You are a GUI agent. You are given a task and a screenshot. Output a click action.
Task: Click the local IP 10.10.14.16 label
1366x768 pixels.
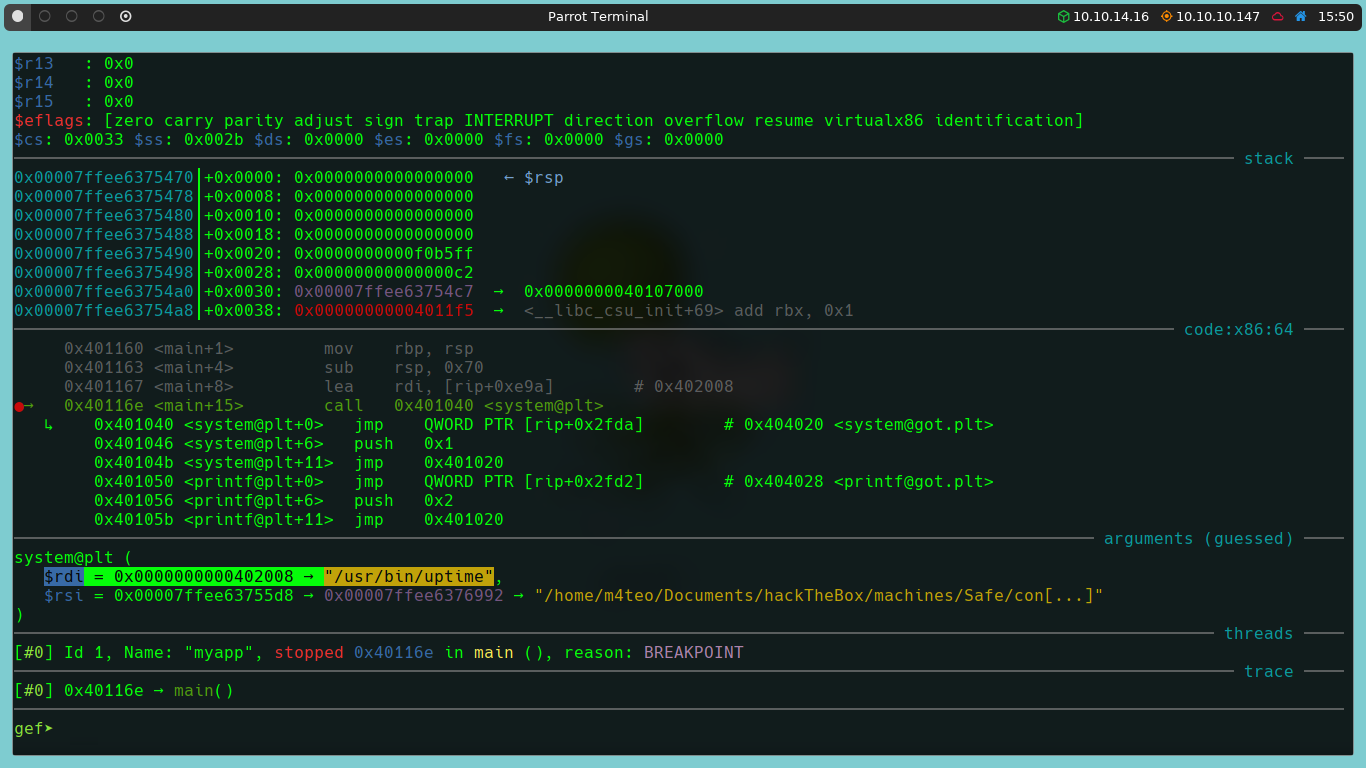(x=1111, y=16)
